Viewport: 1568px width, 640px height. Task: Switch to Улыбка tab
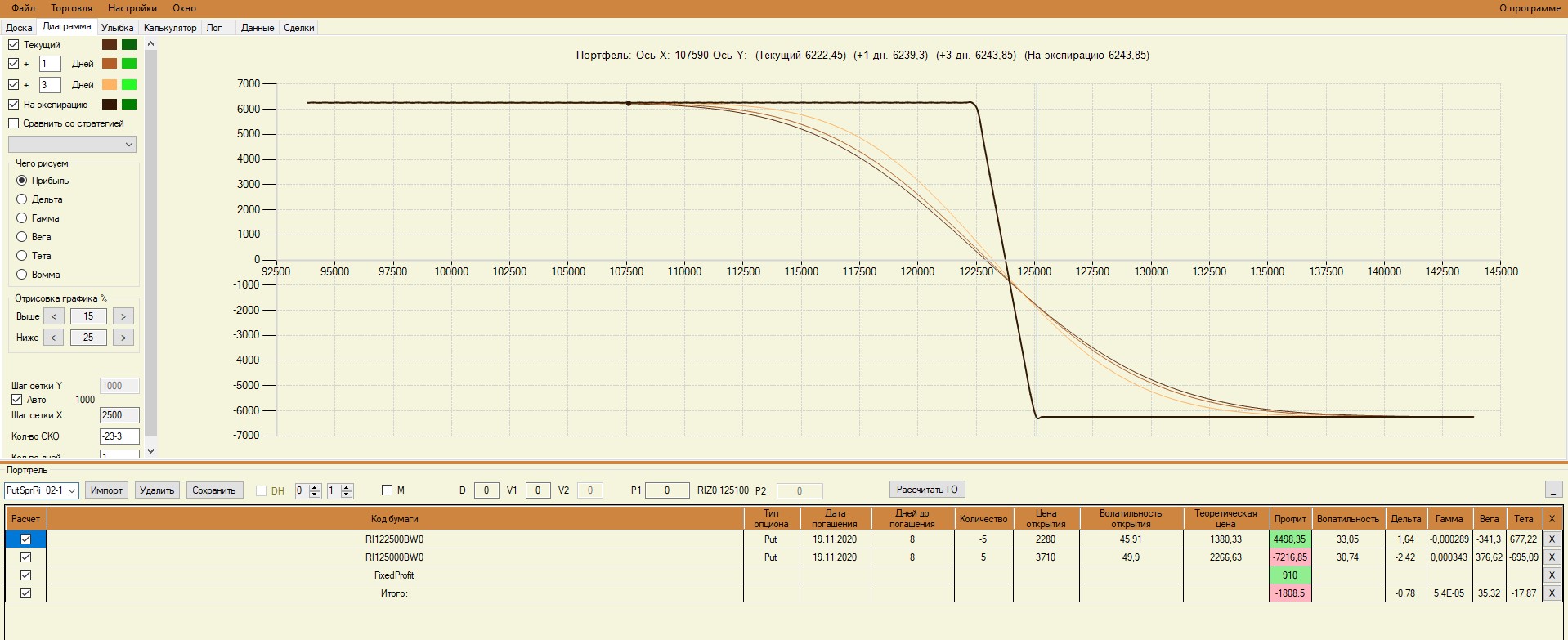(x=118, y=28)
